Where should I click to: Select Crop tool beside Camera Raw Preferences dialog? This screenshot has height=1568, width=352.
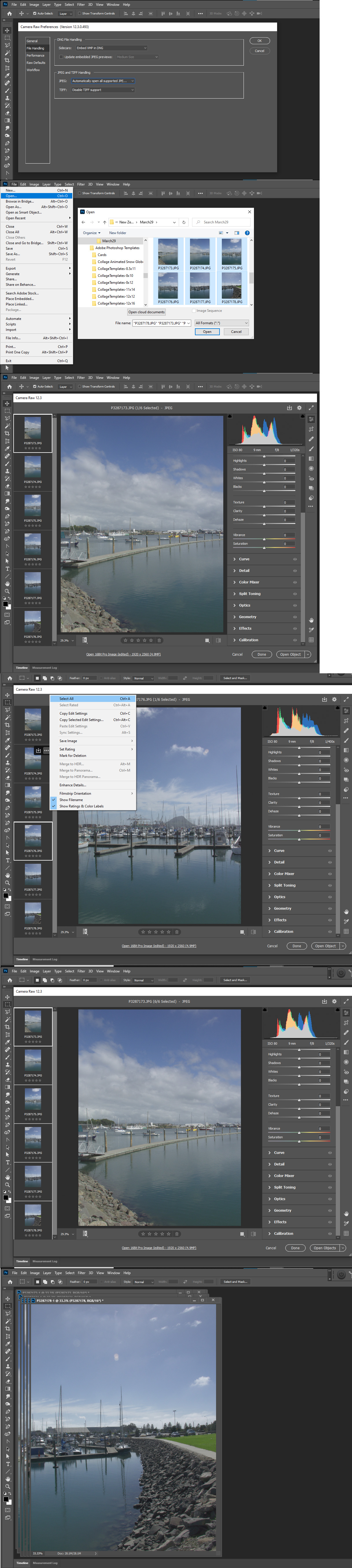coord(7,61)
